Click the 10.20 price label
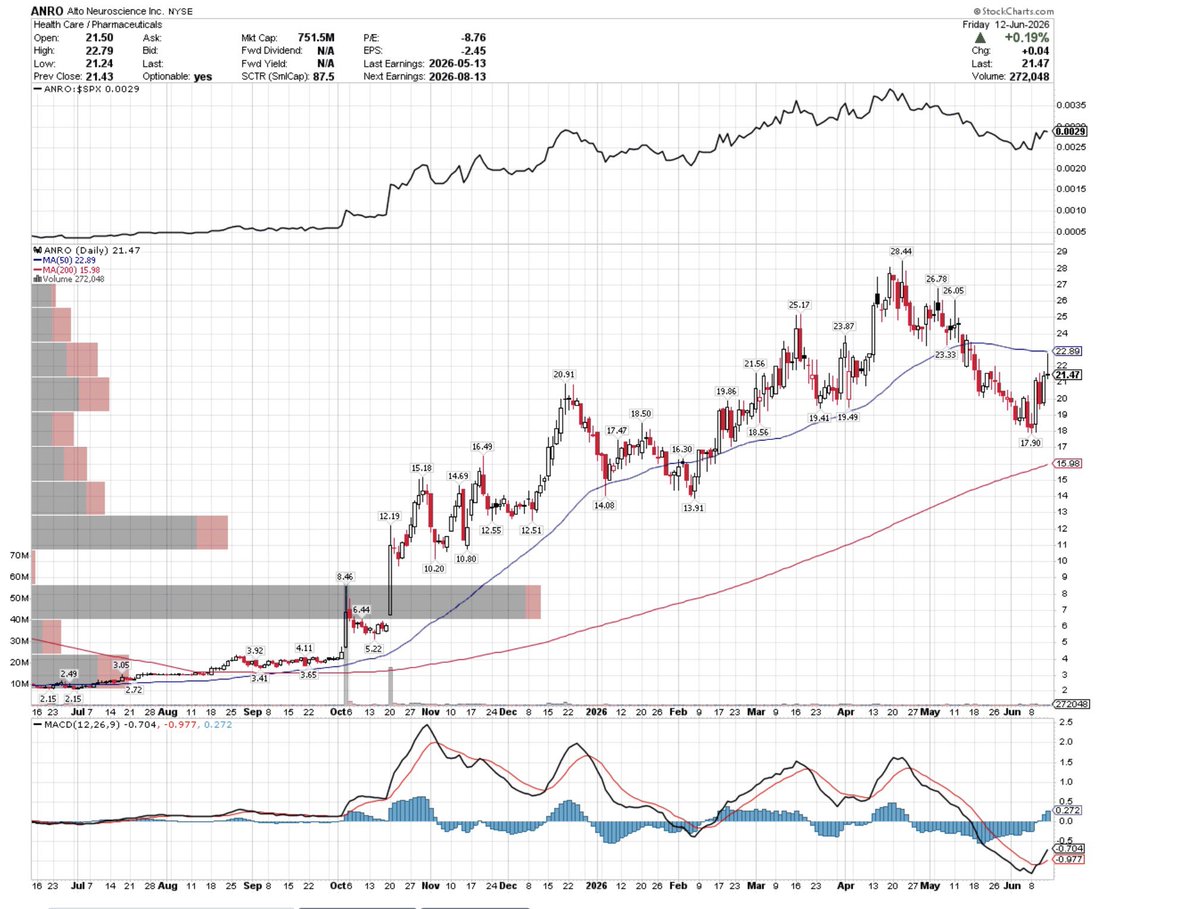 tap(434, 567)
